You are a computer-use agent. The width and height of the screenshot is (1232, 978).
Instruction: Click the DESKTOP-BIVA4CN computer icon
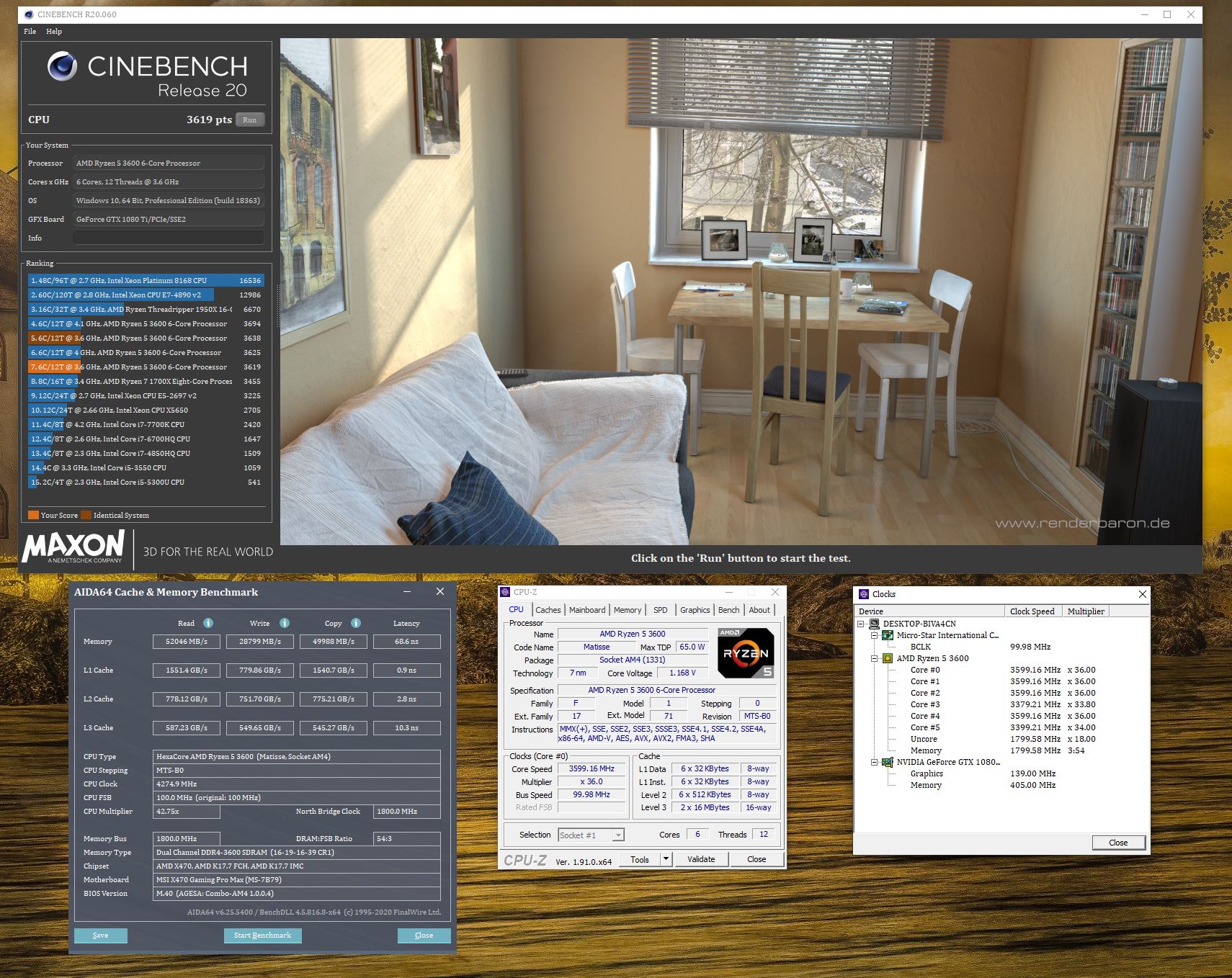(x=875, y=624)
